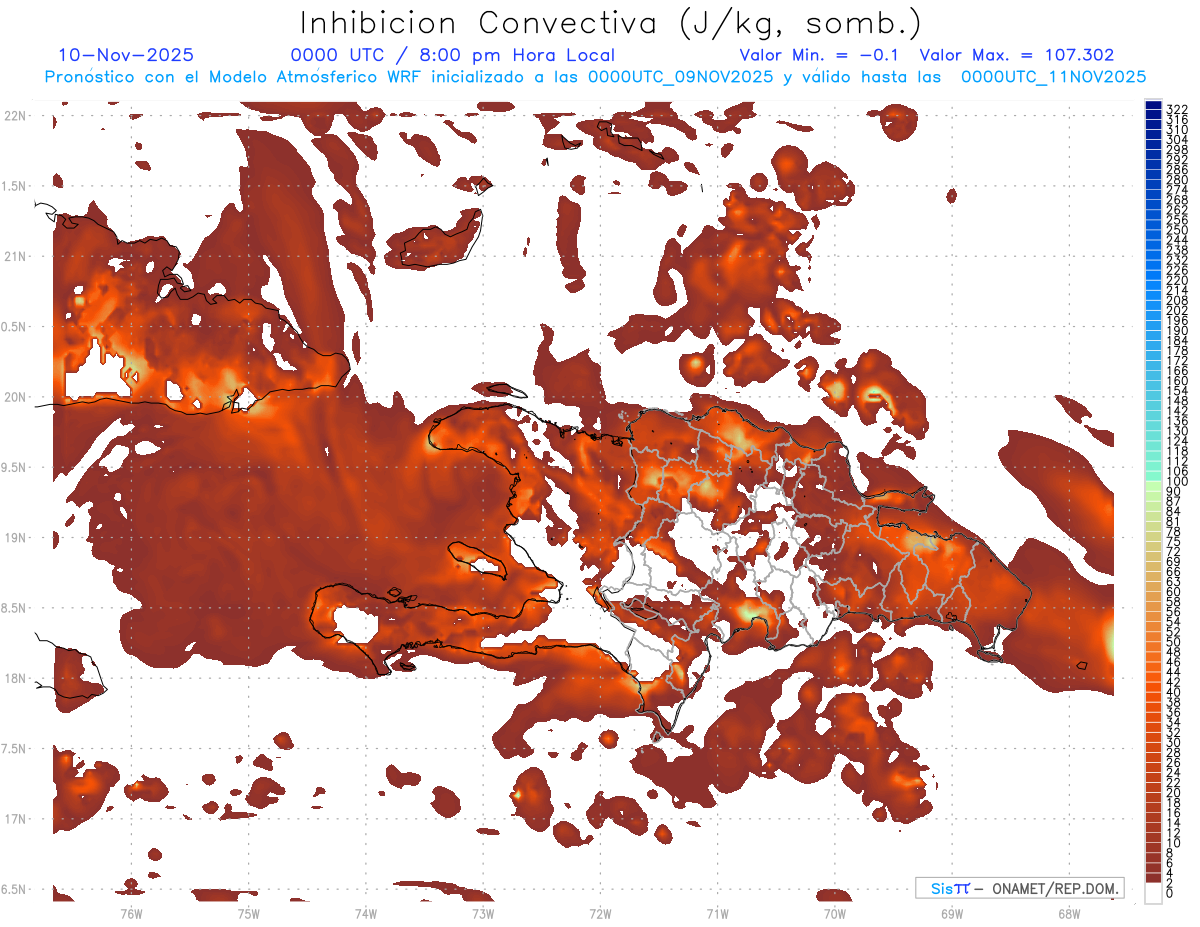1200x927 pixels.
Task: Click the '68W' longitude label
Action: coord(1068,913)
